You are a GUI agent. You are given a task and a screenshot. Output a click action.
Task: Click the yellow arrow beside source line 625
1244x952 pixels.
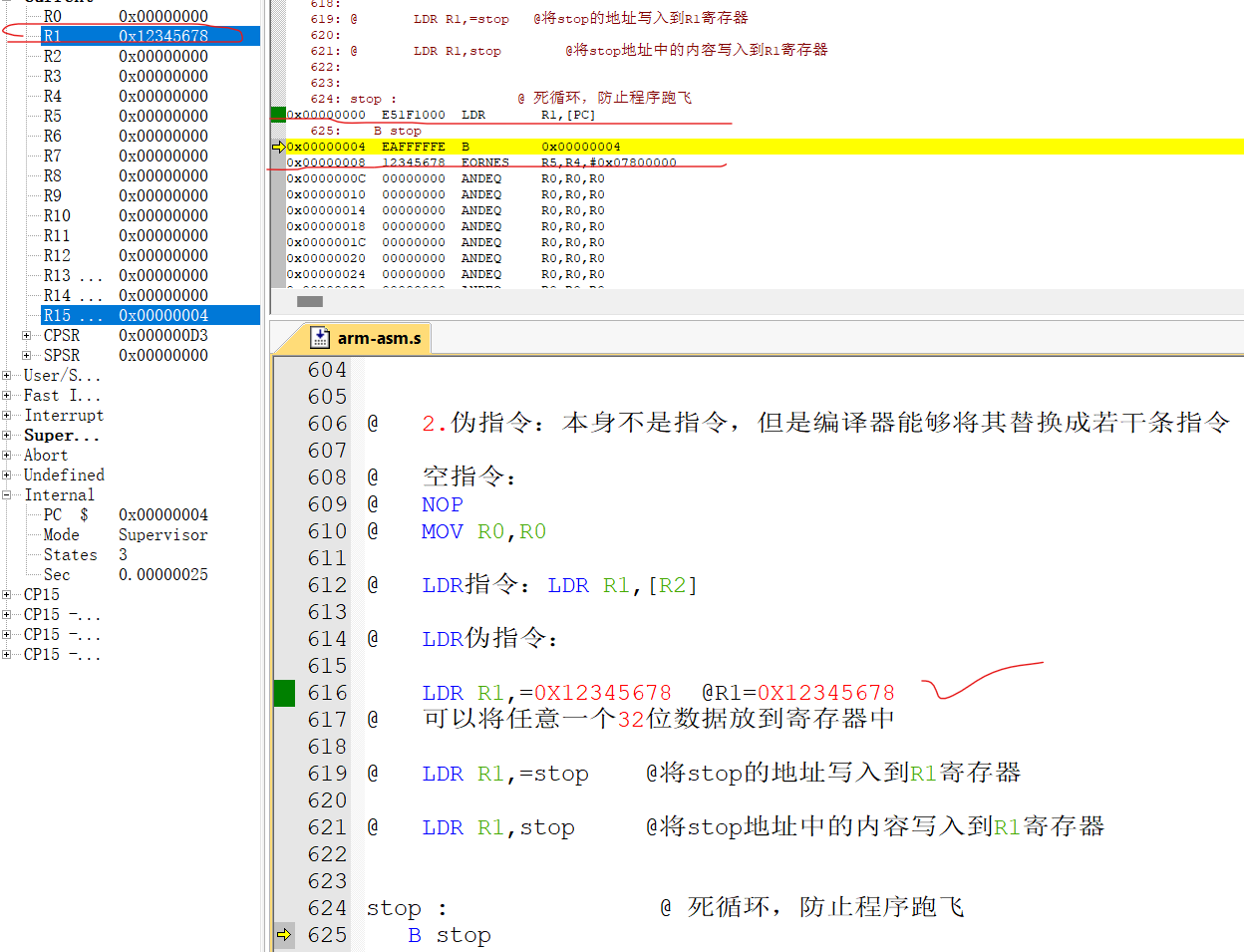point(284,935)
